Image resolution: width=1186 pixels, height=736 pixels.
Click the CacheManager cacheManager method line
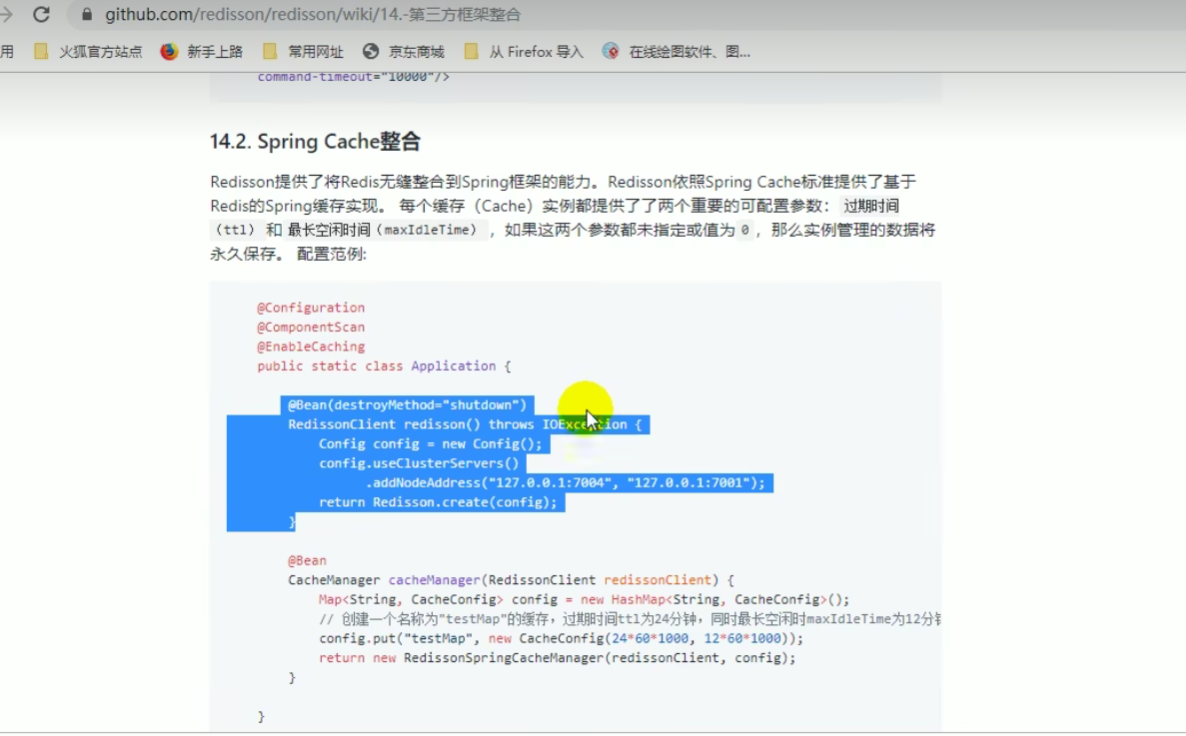tap(511, 580)
